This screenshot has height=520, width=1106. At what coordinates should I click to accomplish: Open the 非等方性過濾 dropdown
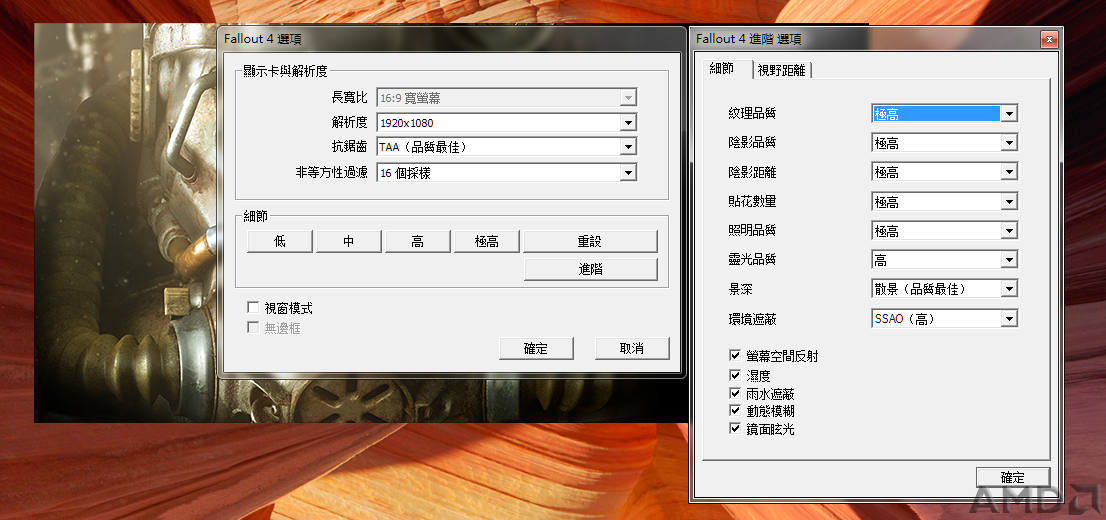506,172
